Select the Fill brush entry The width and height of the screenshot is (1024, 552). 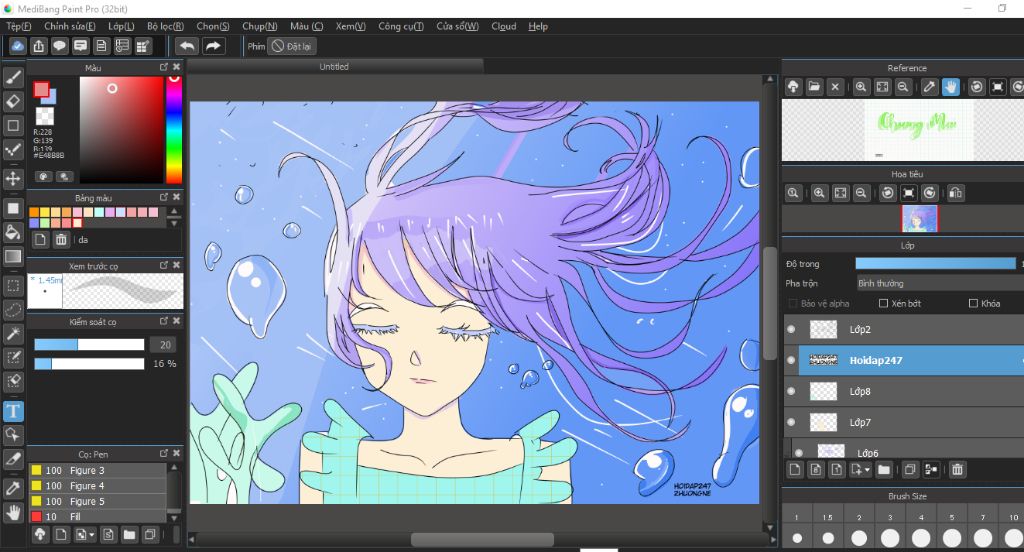pos(98,516)
